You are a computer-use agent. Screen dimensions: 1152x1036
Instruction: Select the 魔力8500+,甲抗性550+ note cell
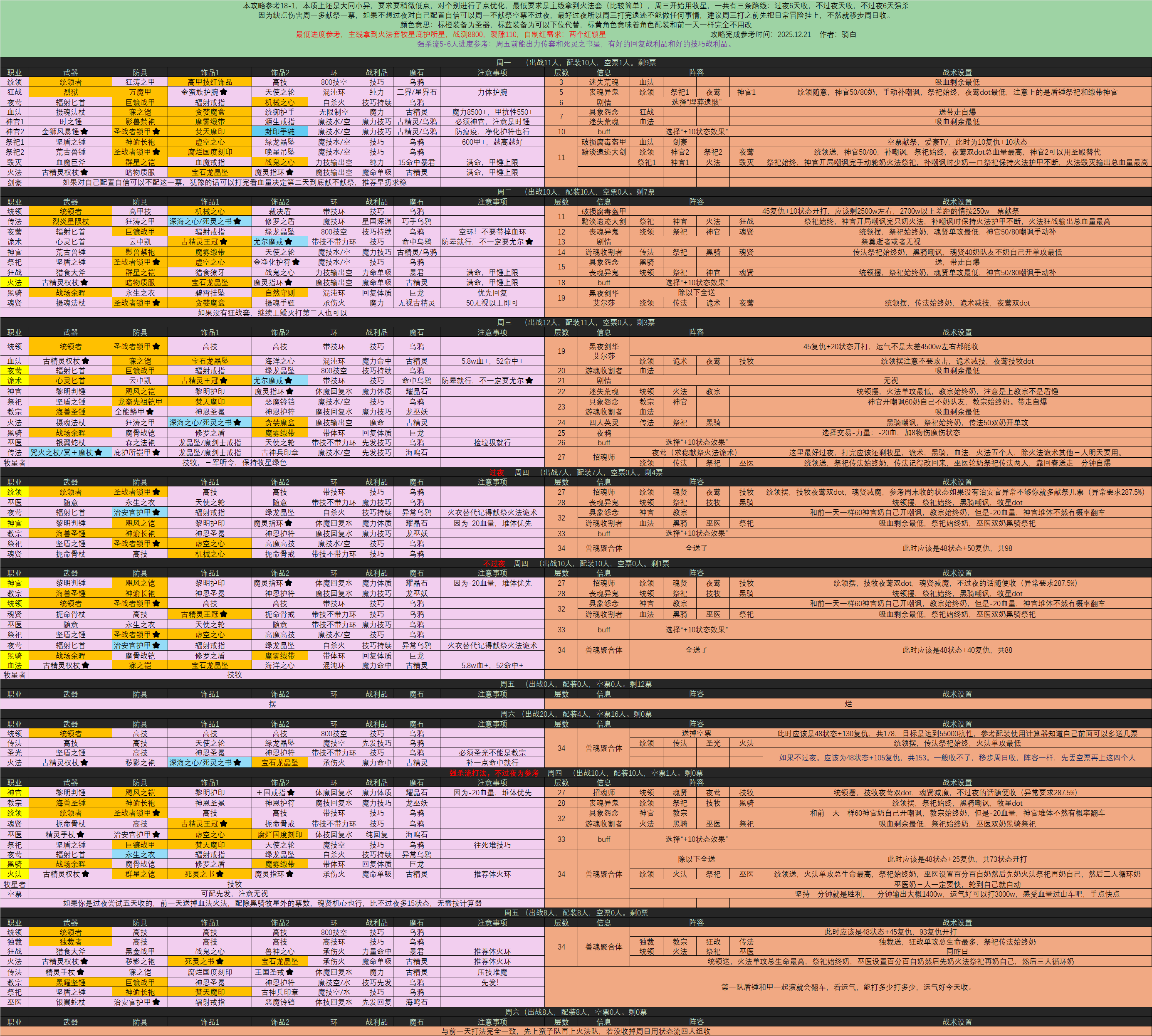tap(492, 112)
